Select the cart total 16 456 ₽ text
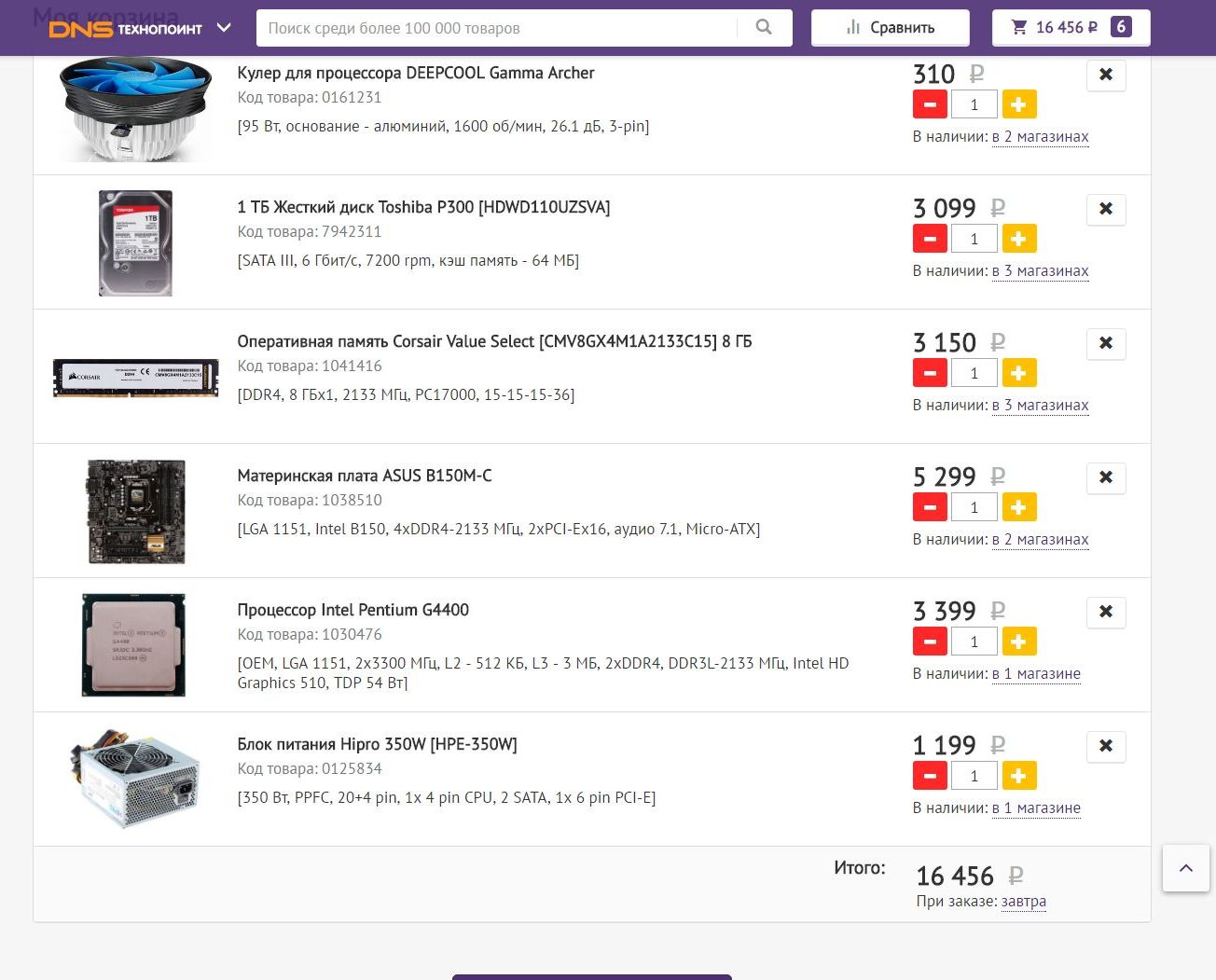Viewport: 1216px width, 980px height. click(x=970, y=876)
